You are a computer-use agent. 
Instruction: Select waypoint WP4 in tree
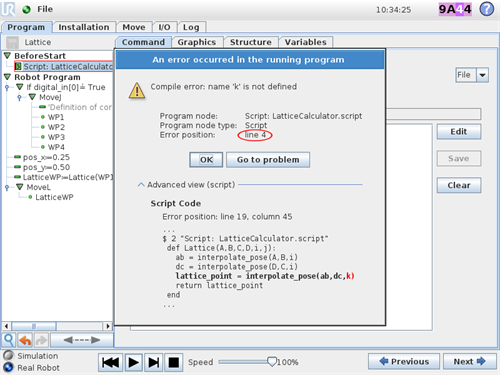[x=56, y=147]
